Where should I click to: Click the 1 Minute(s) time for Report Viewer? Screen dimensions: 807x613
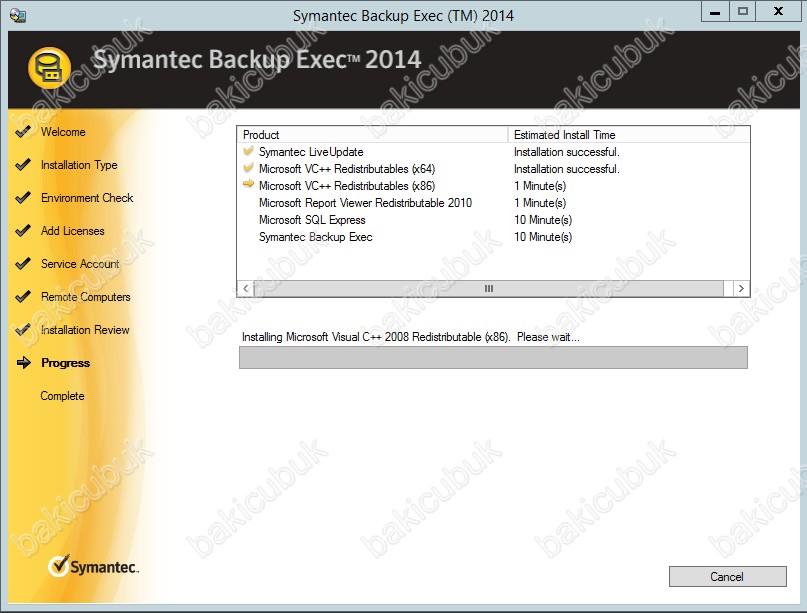540,203
